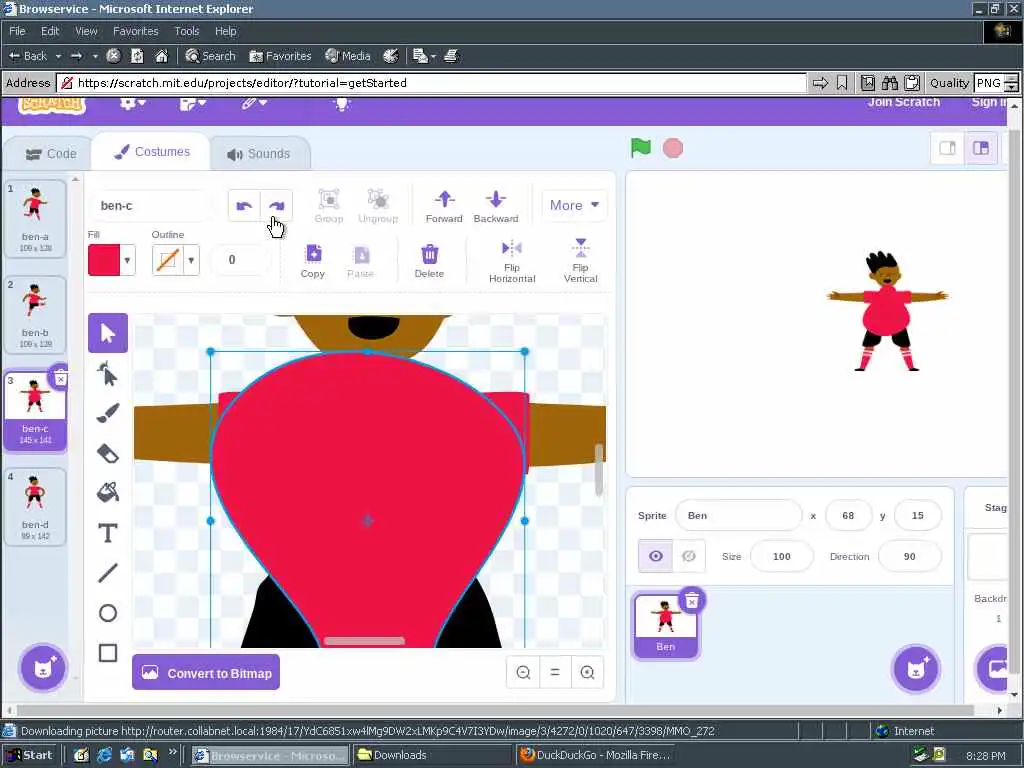Open the Favorites menu
Screen dimensions: 1024x768
tap(135, 31)
